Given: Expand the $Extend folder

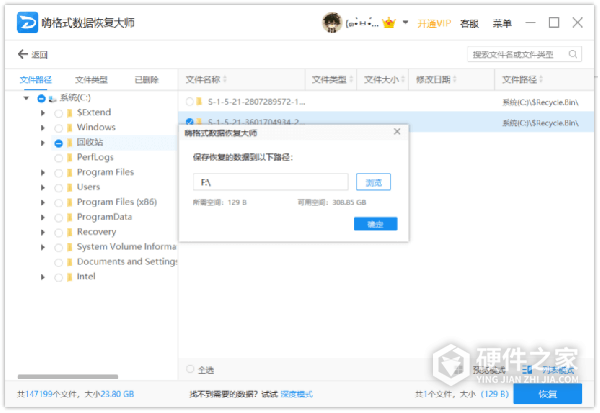Looking at the screenshot, I should point(43,113).
